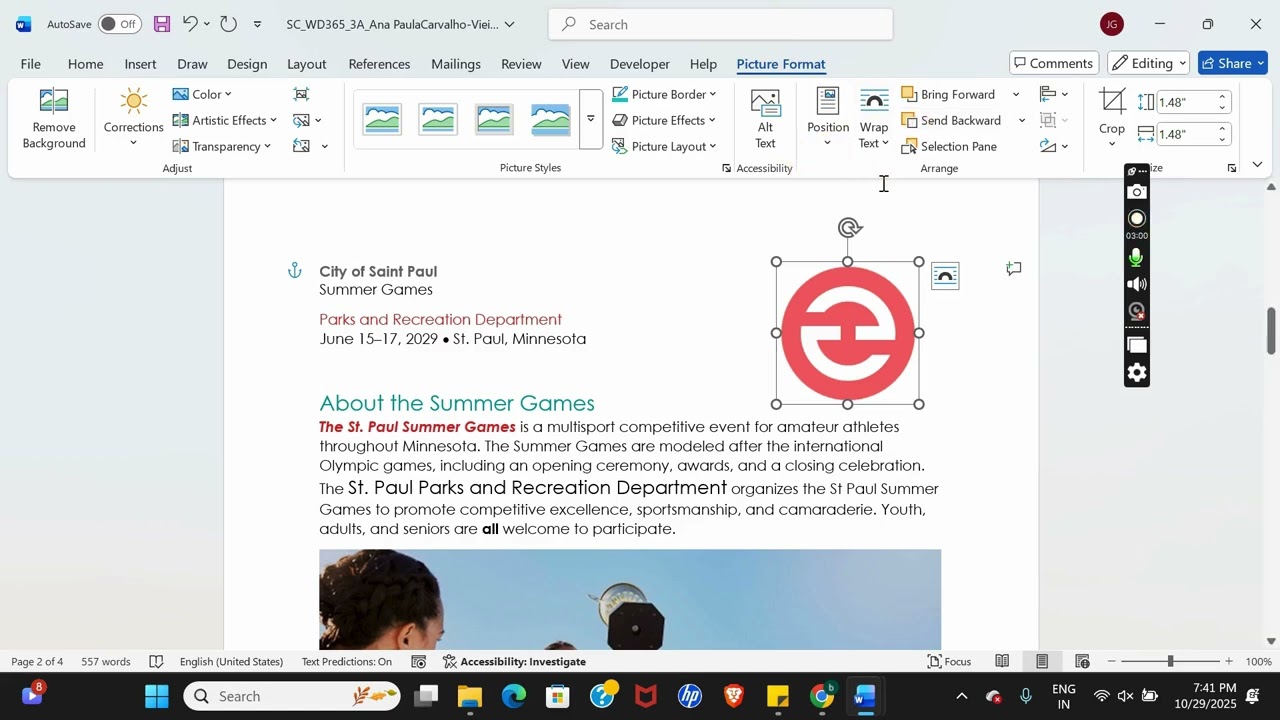Screen dimensions: 1280x720
Task: Click the Alt Text button
Action: point(765,119)
